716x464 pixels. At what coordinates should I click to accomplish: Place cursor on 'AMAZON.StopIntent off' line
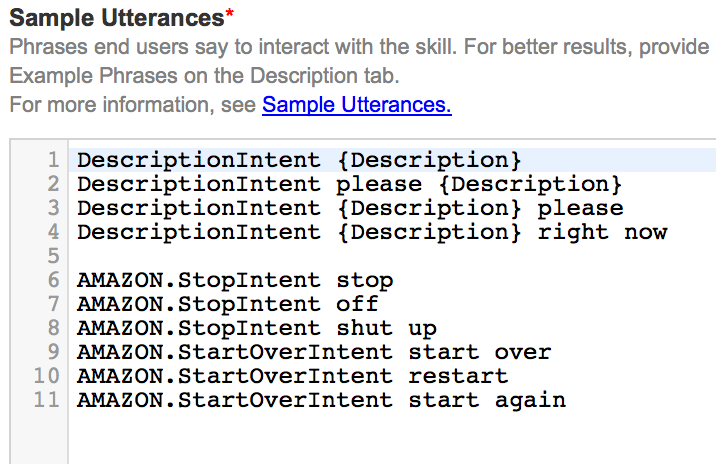[228, 304]
